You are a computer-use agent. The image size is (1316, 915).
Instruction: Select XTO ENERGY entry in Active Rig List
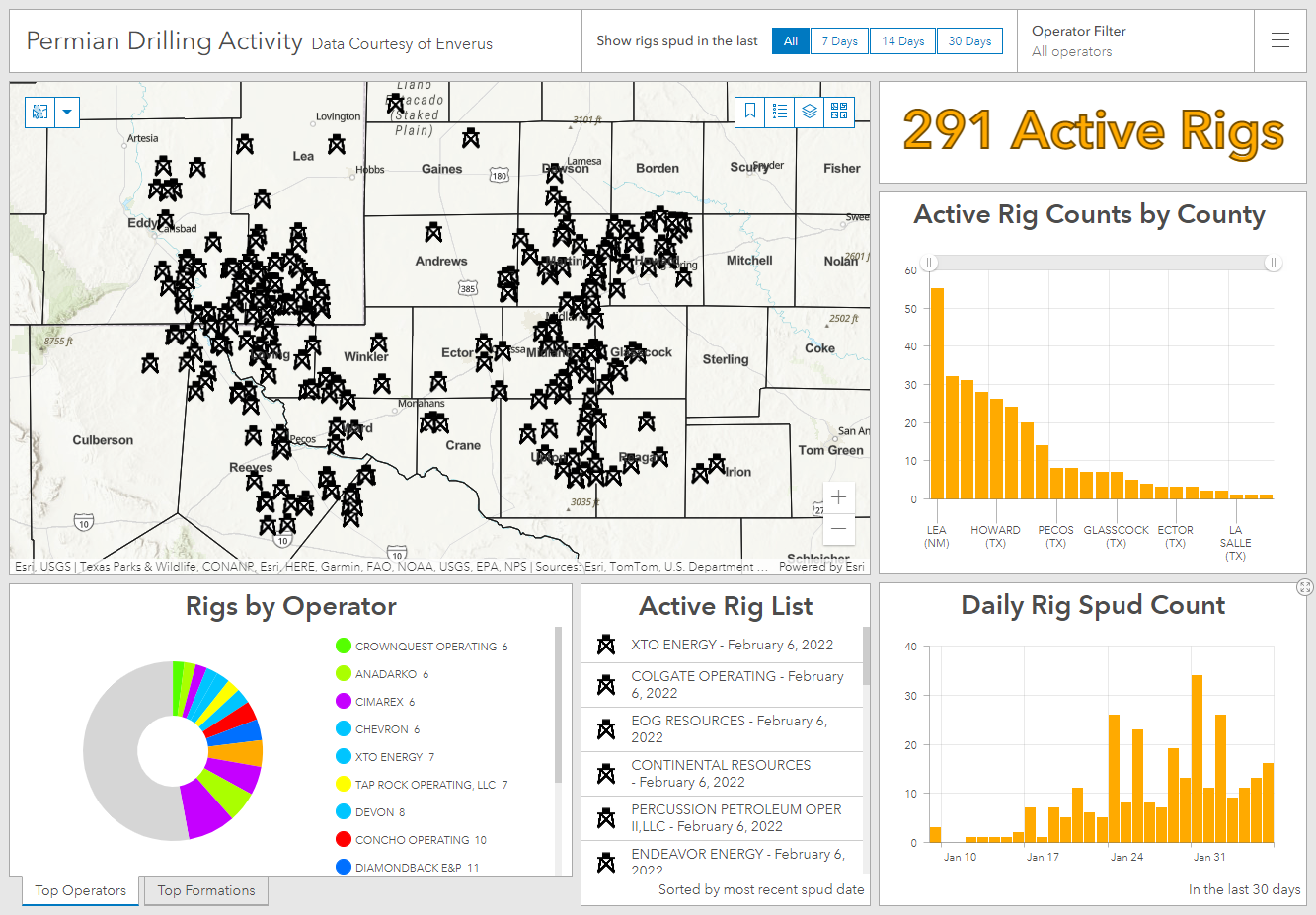click(732, 645)
